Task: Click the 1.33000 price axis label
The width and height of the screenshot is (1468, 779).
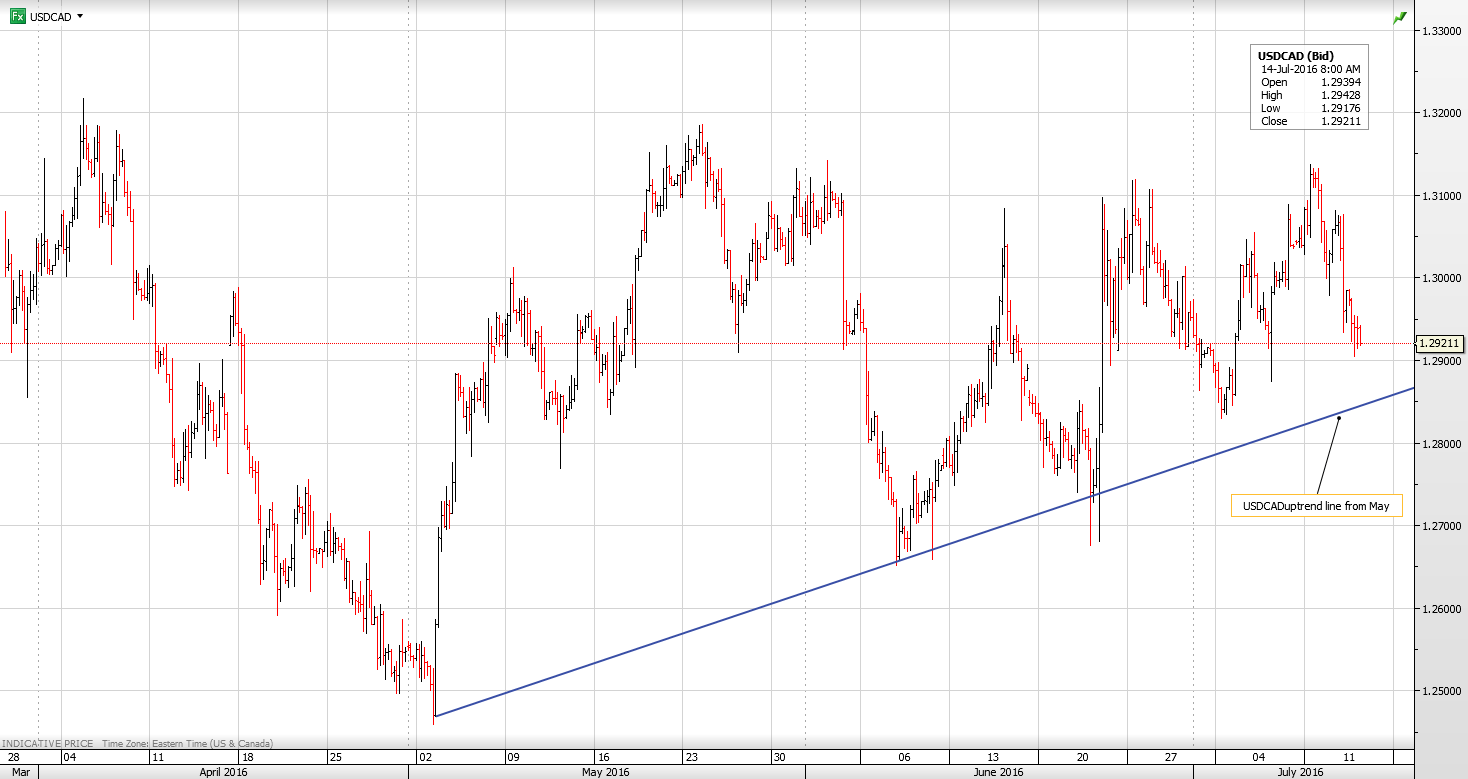Action: click(1441, 31)
